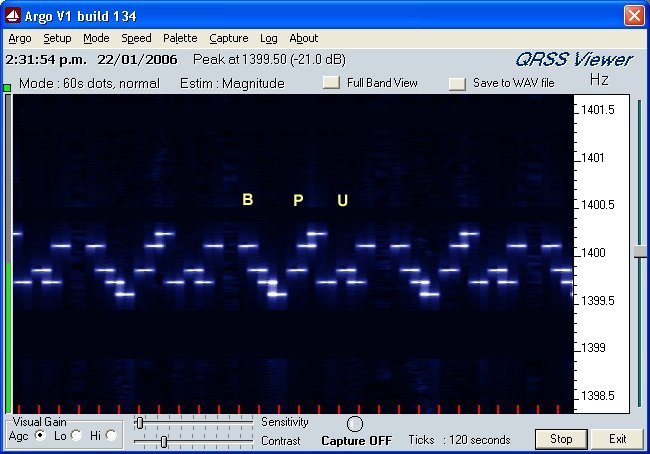Open the Capture menu
Image resolution: width=650 pixels, height=454 pixels.
(228, 39)
